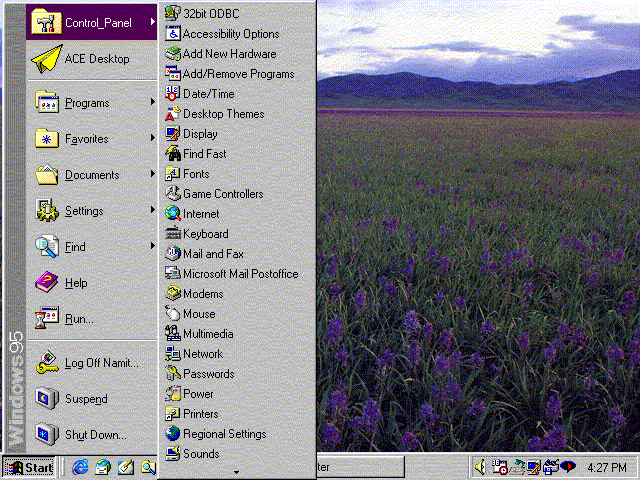
Task: Click the Game Controllers joystick icon
Action: pyautogui.click(x=173, y=193)
